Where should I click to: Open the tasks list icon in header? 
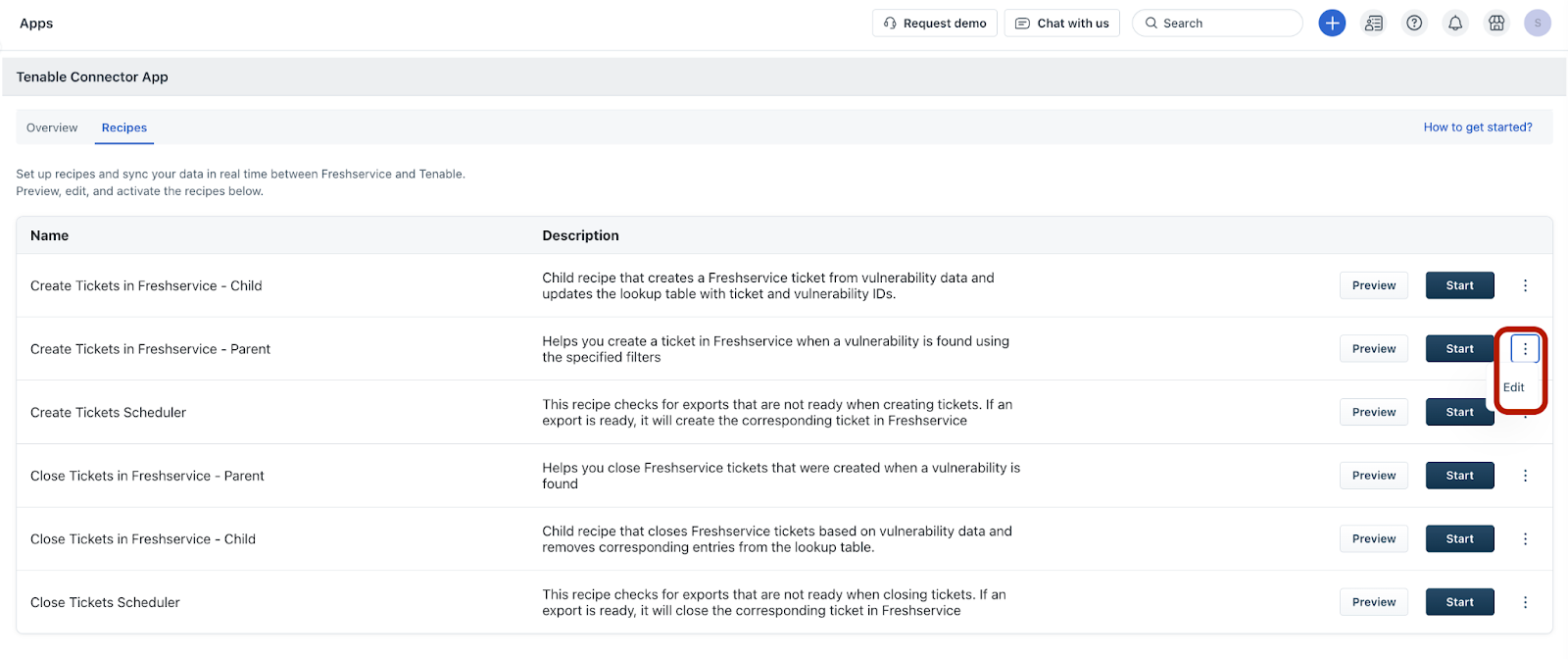(x=1374, y=23)
